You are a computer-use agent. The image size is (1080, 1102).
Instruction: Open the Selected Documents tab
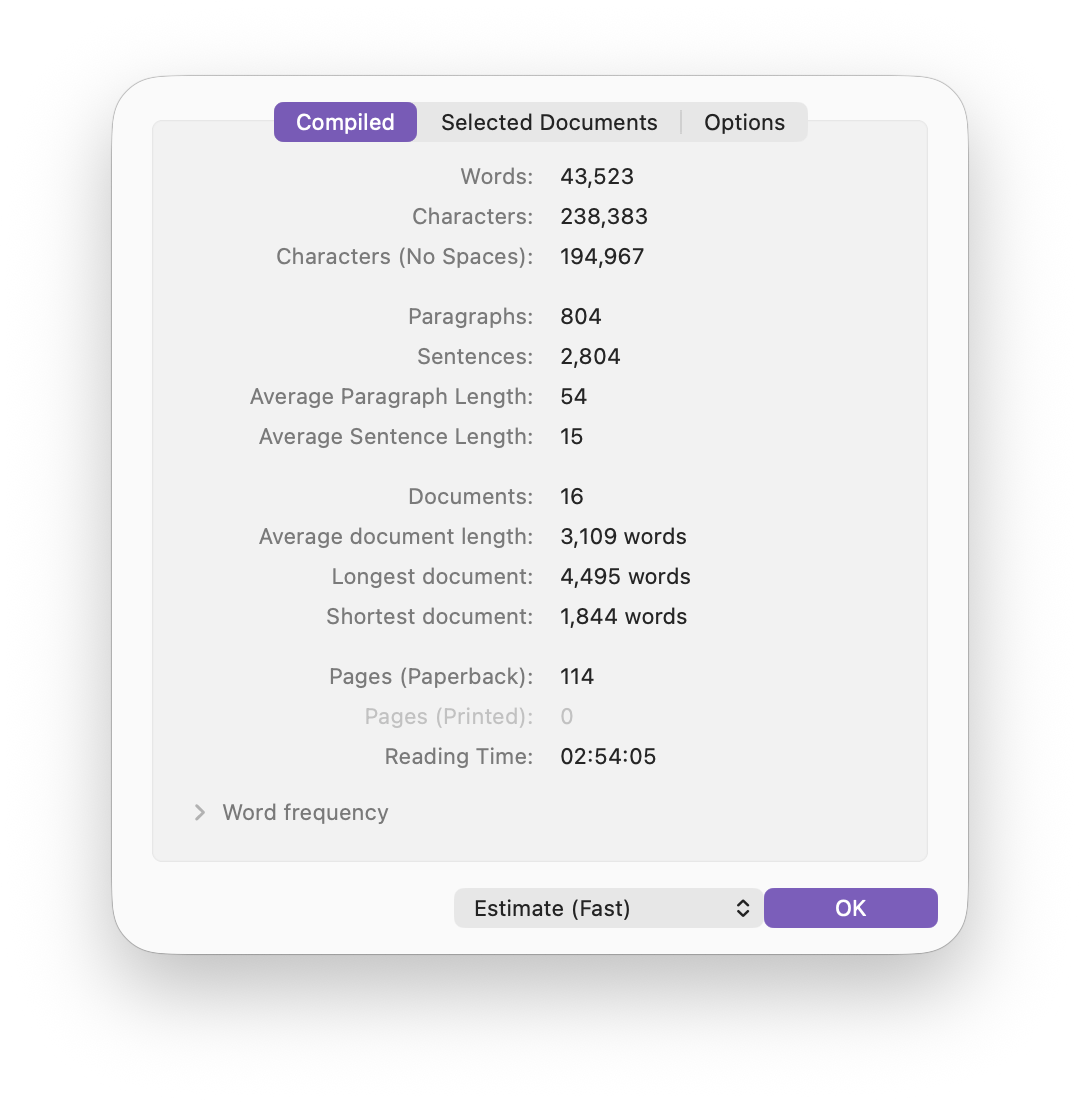(x=549, y=123)
